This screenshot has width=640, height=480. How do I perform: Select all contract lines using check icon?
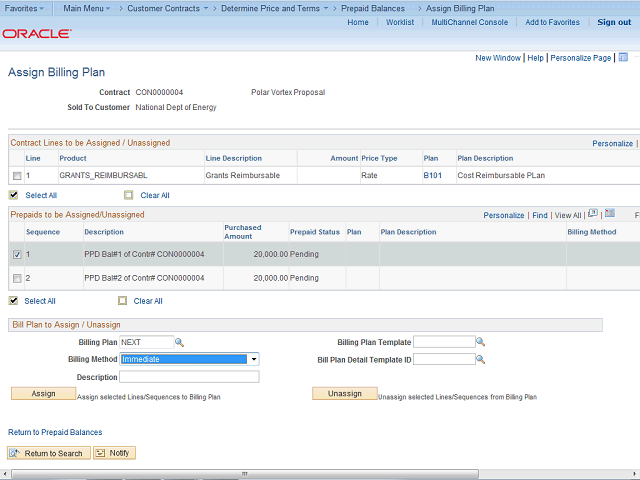click(14, 195)
